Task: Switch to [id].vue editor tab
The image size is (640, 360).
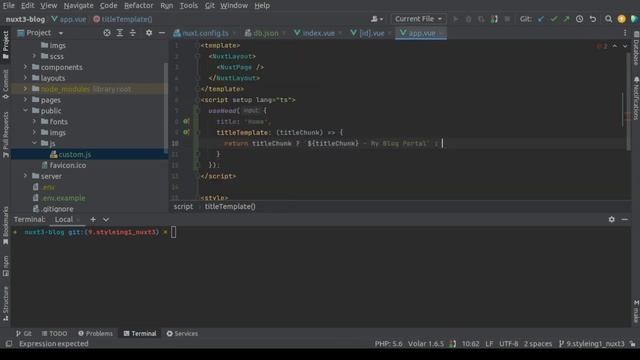Action: [x=371, y=33]
